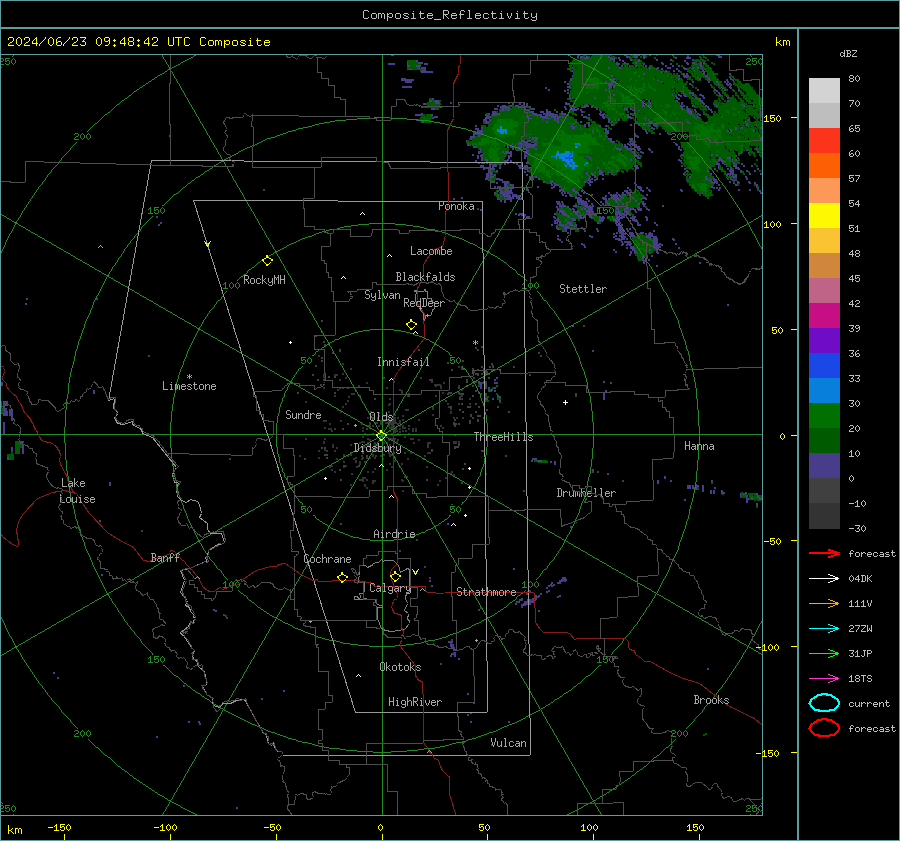Viewport: 900px width, 841px height.
Task: Click the red forecast ellipse symbol
Action: point(824,728)
